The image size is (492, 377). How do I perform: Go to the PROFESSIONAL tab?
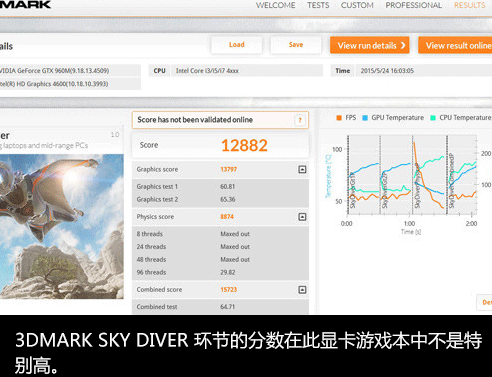click(413, 5)
